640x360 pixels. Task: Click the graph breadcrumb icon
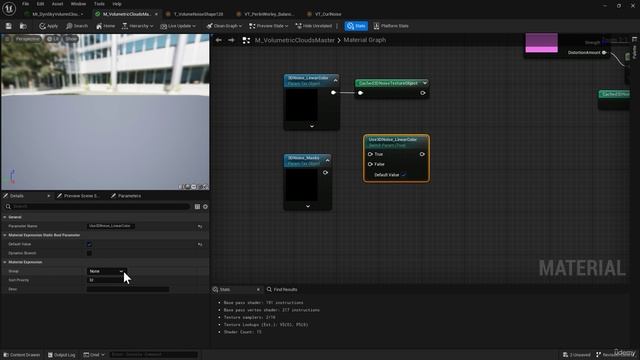[x=246, y=40]
